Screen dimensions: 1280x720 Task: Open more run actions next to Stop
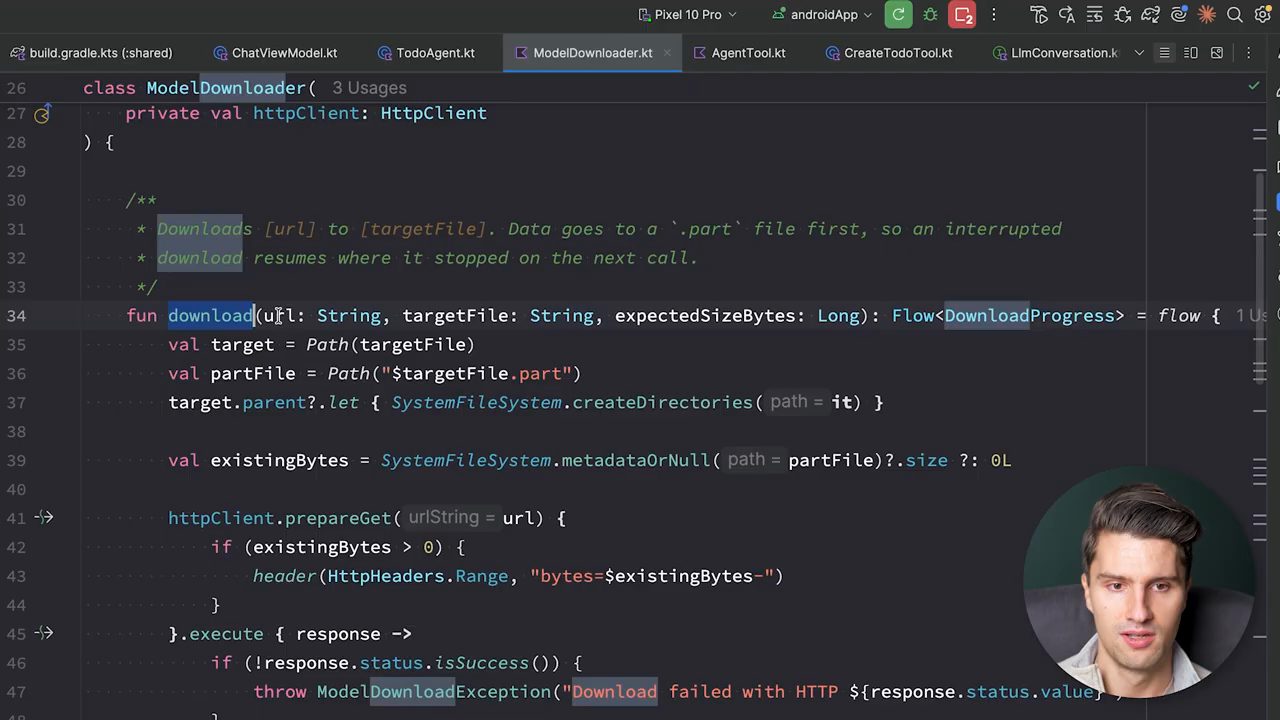[993, 15]
